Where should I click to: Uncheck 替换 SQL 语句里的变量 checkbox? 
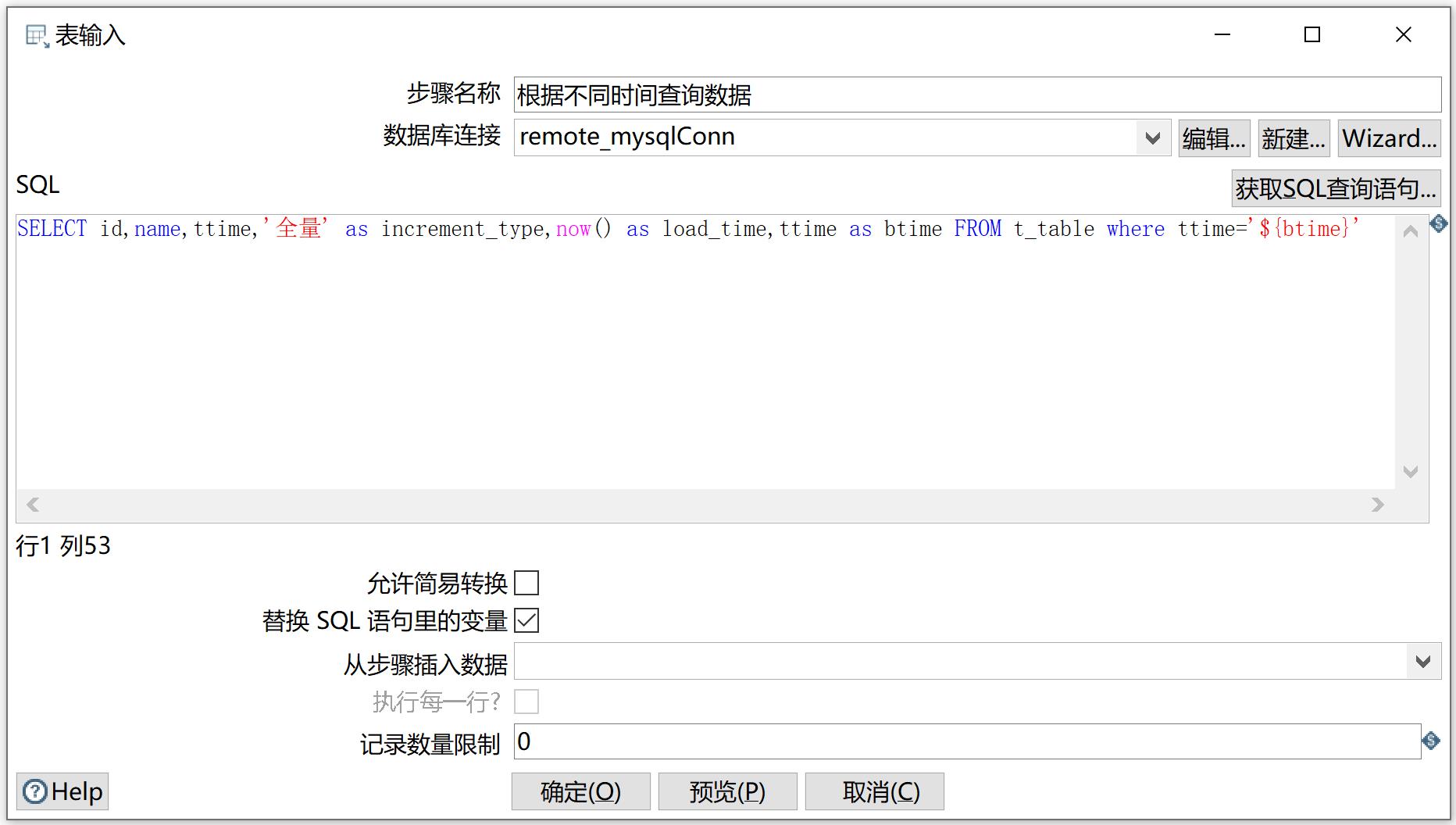526,620
